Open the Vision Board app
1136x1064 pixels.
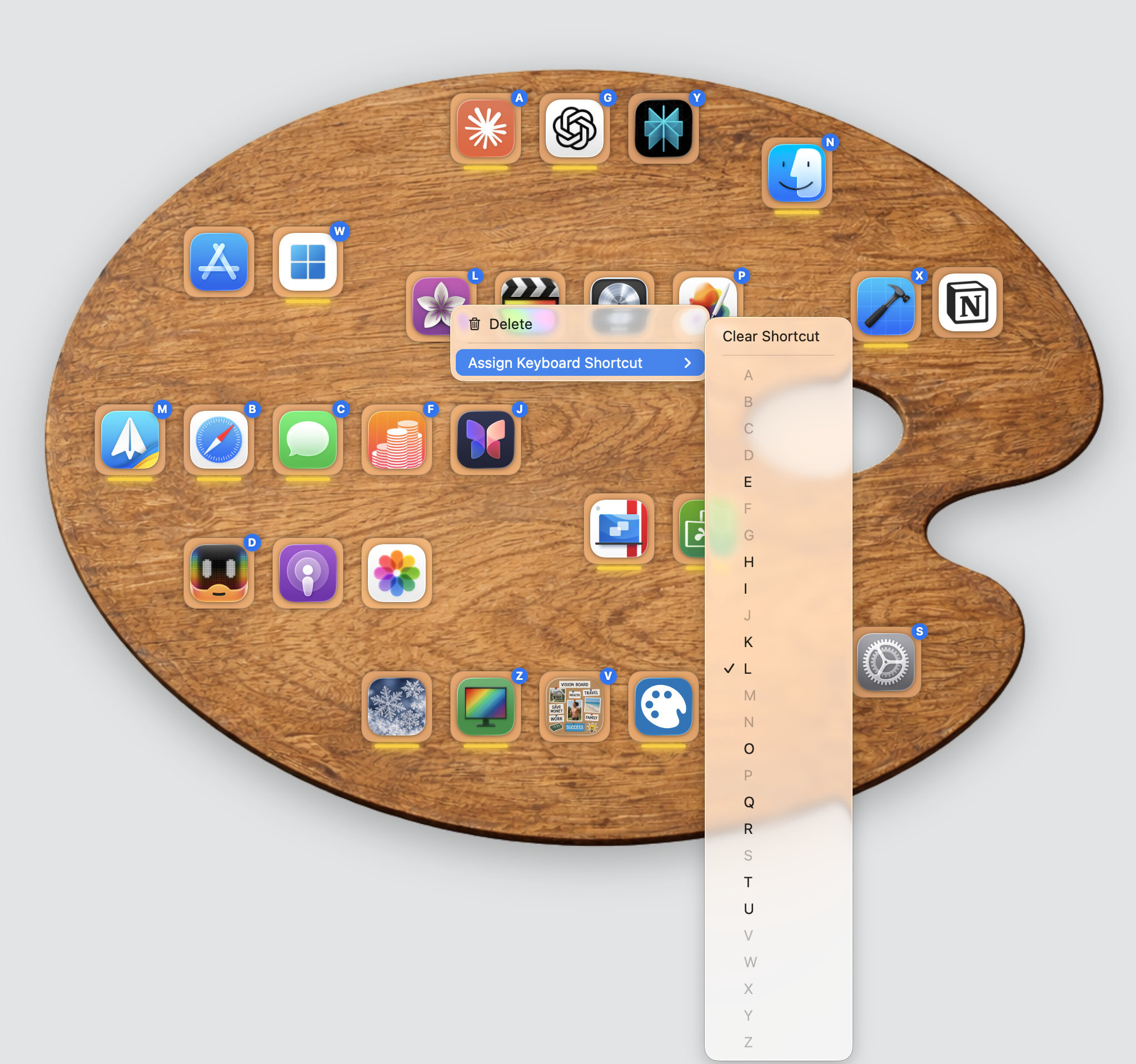coord(574,709)
